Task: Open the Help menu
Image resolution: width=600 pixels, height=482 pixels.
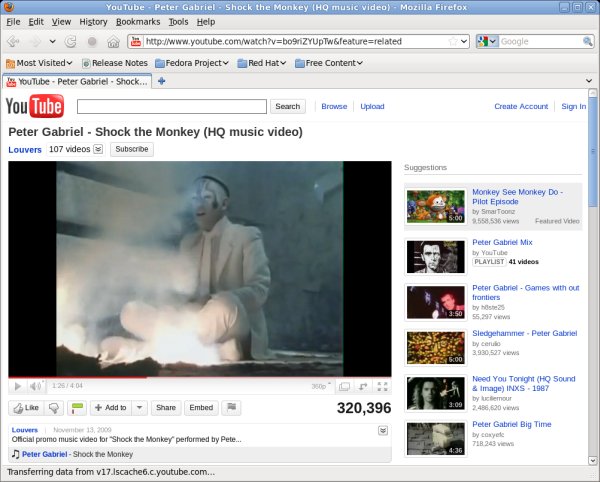Action: (206, 22)
